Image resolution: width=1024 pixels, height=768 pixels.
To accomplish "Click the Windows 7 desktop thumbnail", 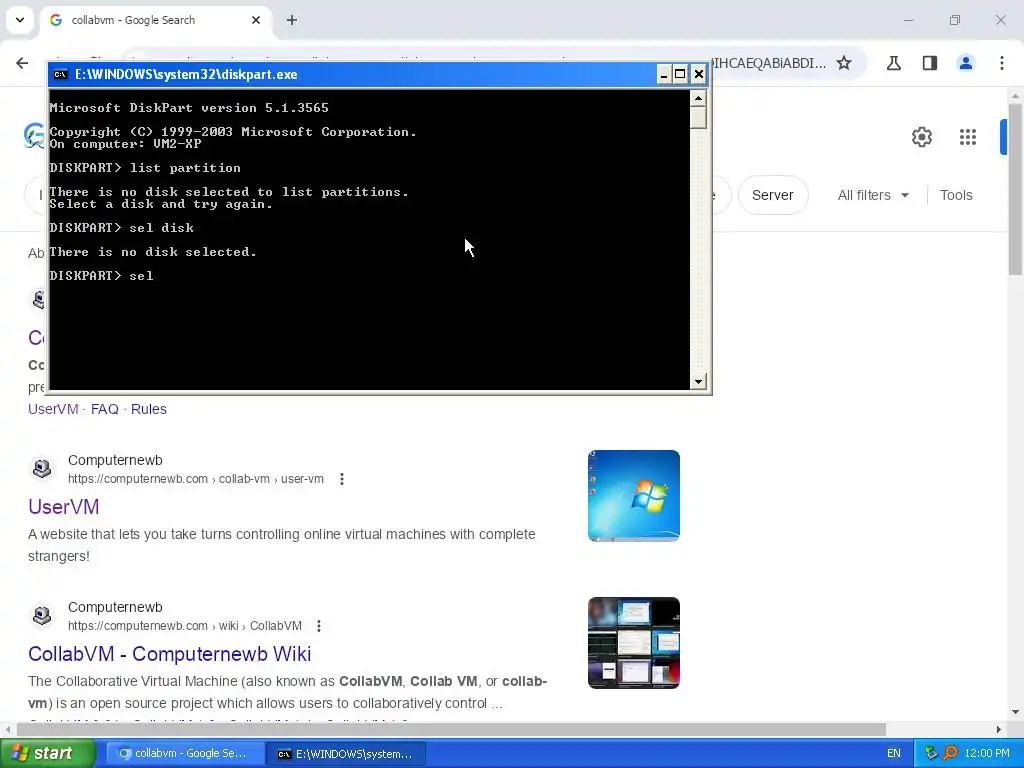I will coord(633,496).
